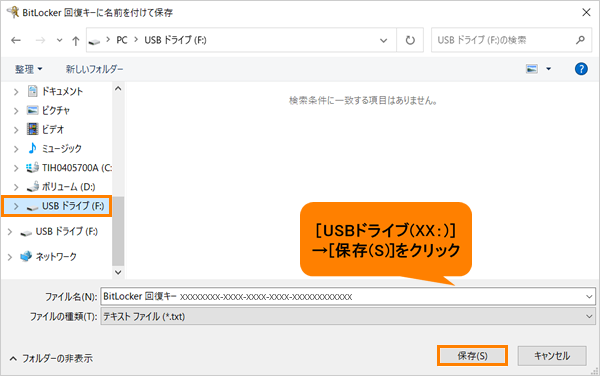Open the address bar history dropdown
This screenshot has width=600, height=376.
click(x=383, y=40)
